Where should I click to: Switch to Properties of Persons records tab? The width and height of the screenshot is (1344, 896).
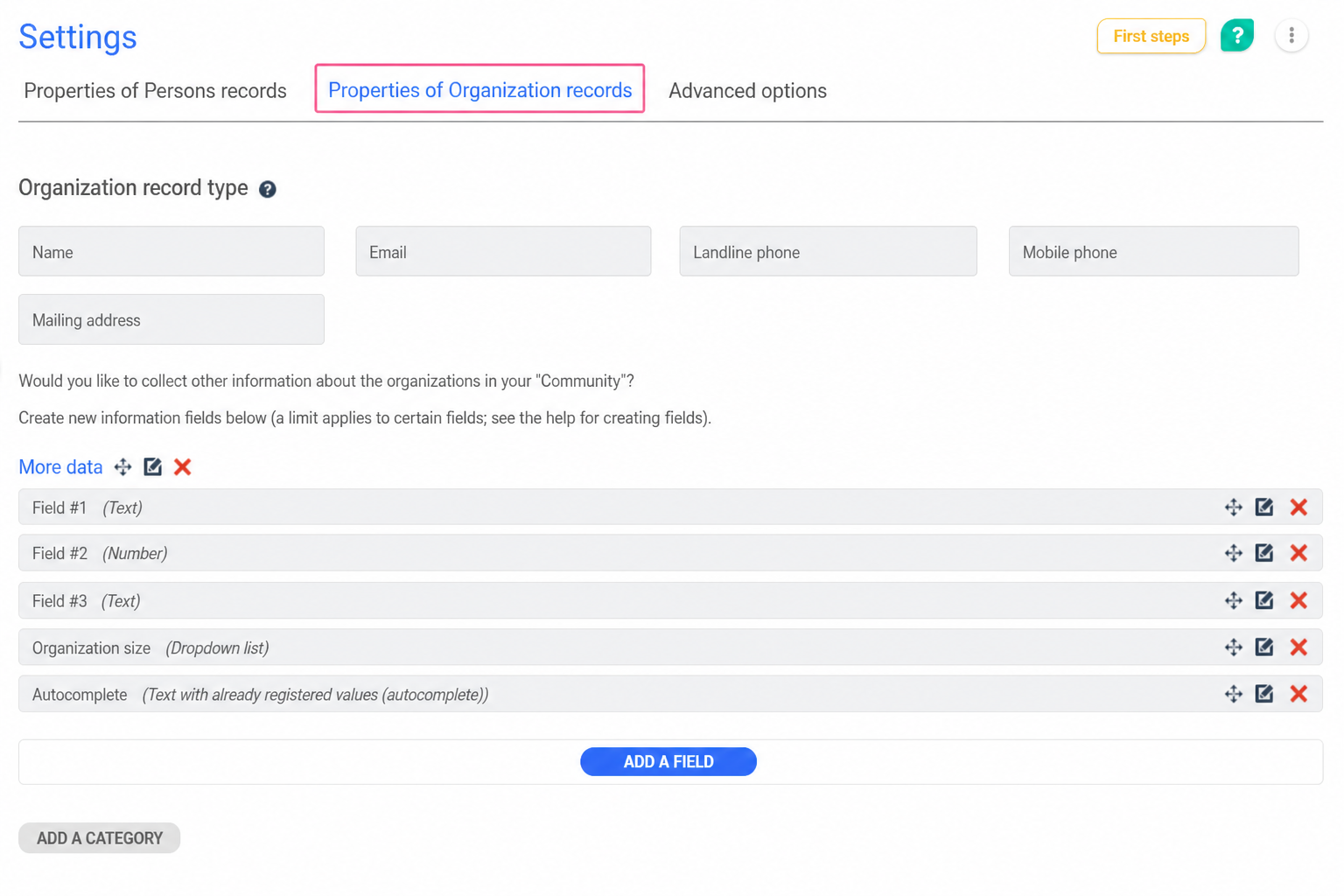coord(155,91)
